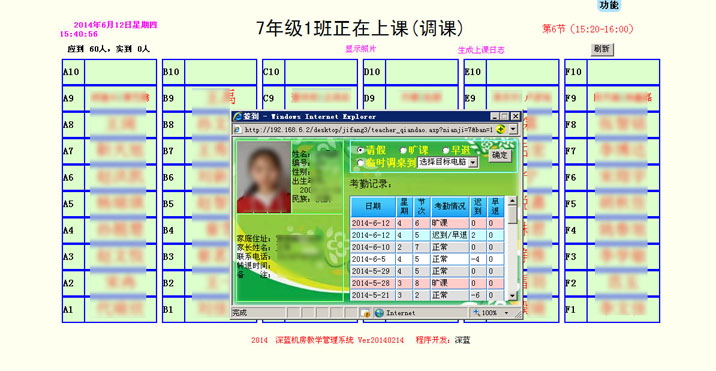Click the Internet zone globe icon
The width and height of the screenshot is (716, 371).
coord(379,313)
